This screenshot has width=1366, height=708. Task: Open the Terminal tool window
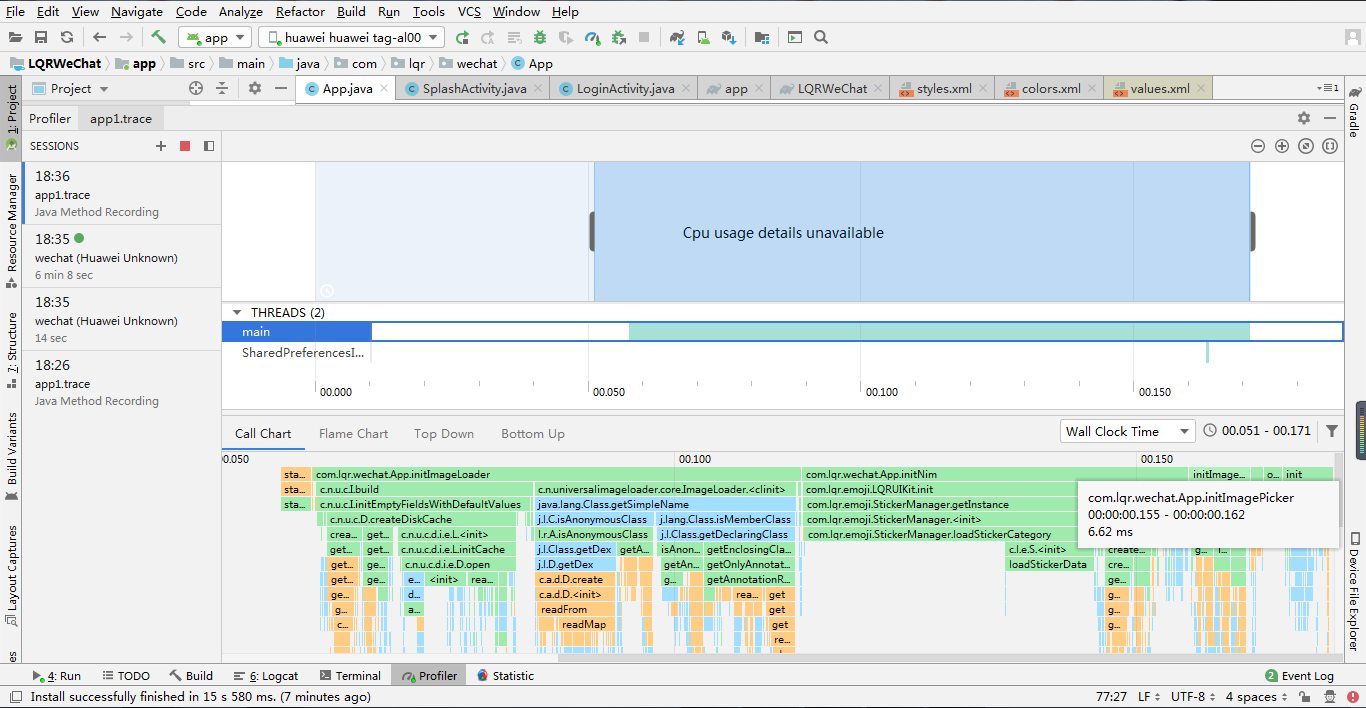point(350,676)
